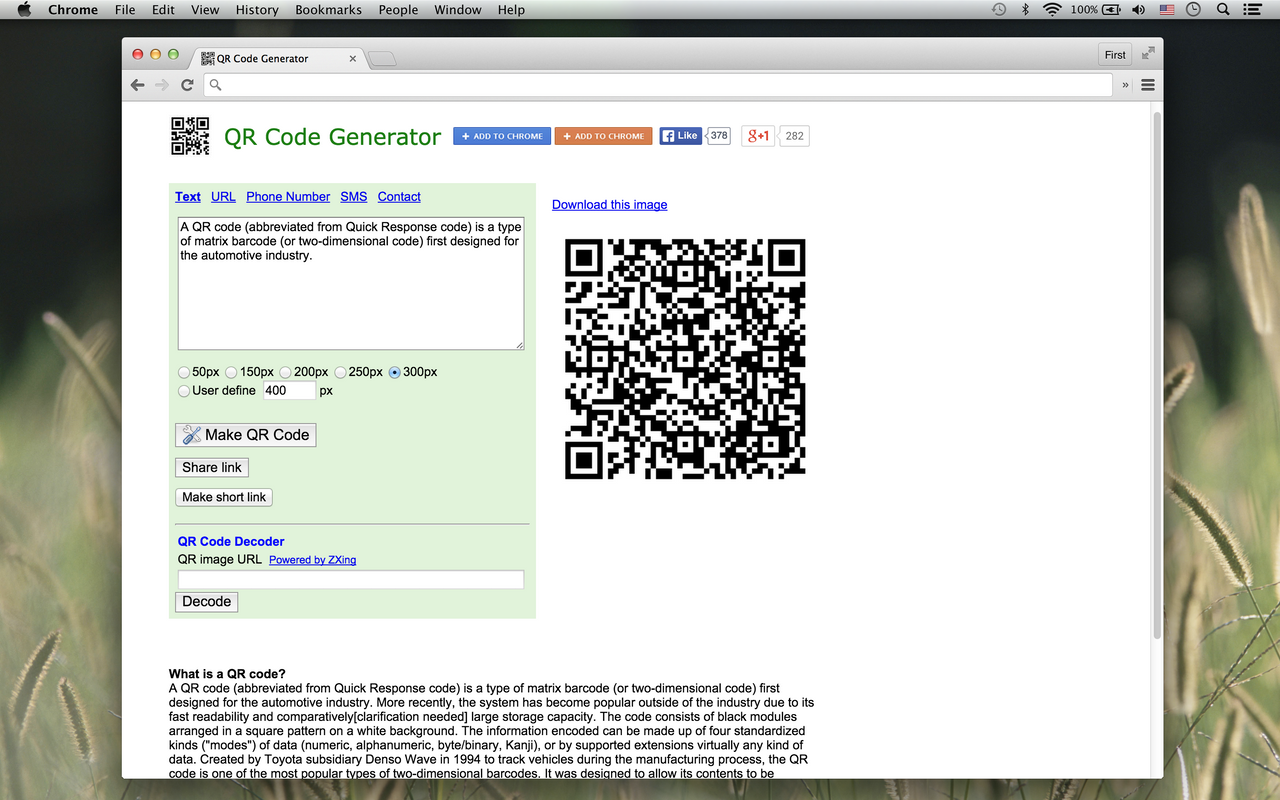Click the search magnifier in the address bar

[215, 85]
